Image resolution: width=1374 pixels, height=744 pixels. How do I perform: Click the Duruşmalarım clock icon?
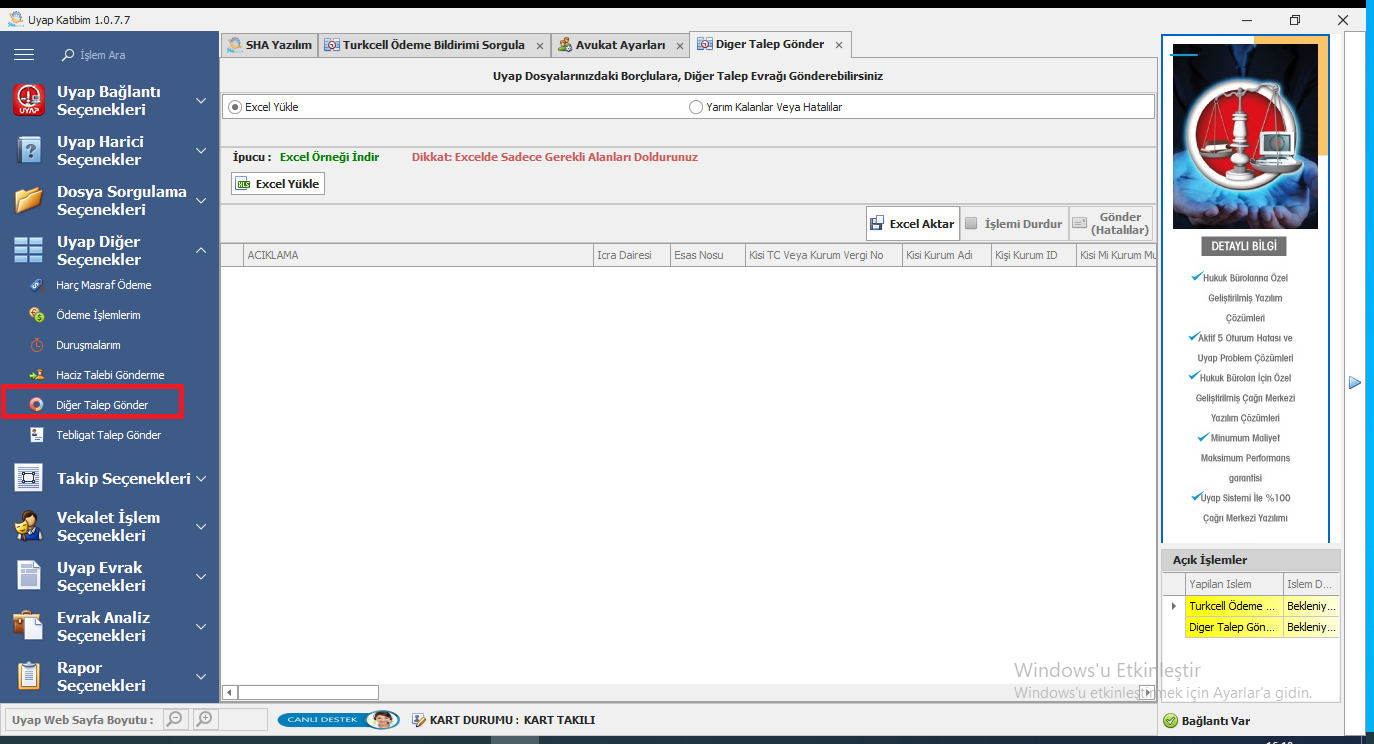click(37, 345)
